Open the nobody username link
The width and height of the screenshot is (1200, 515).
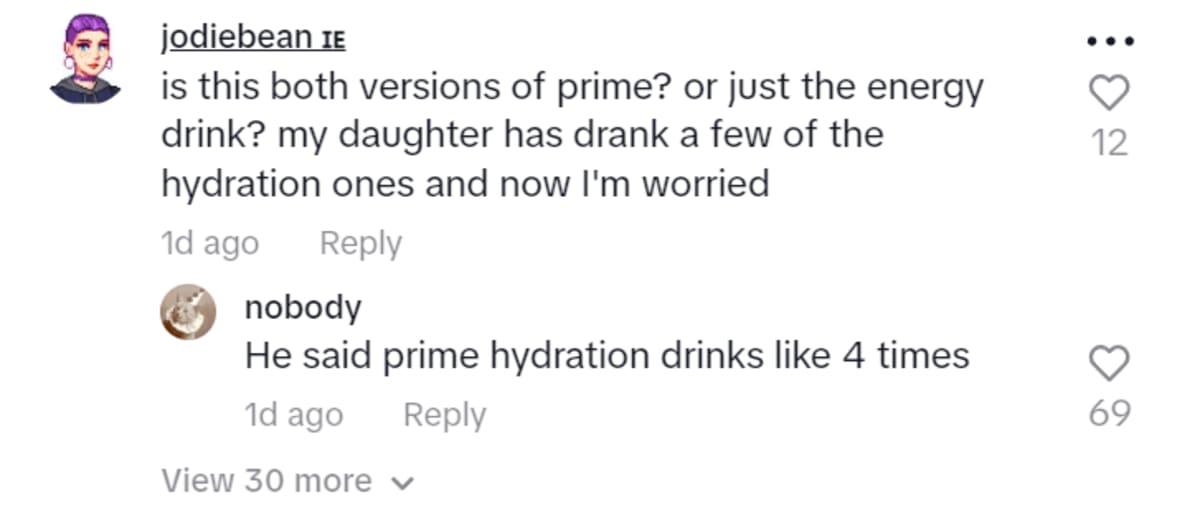[x=303, y=307]
